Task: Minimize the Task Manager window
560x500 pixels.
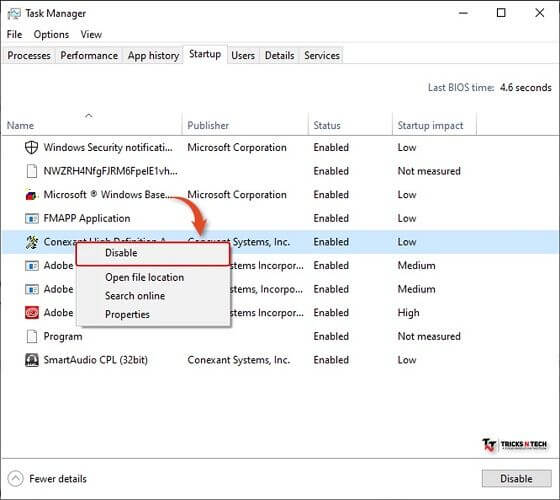Action: (464, 13)
